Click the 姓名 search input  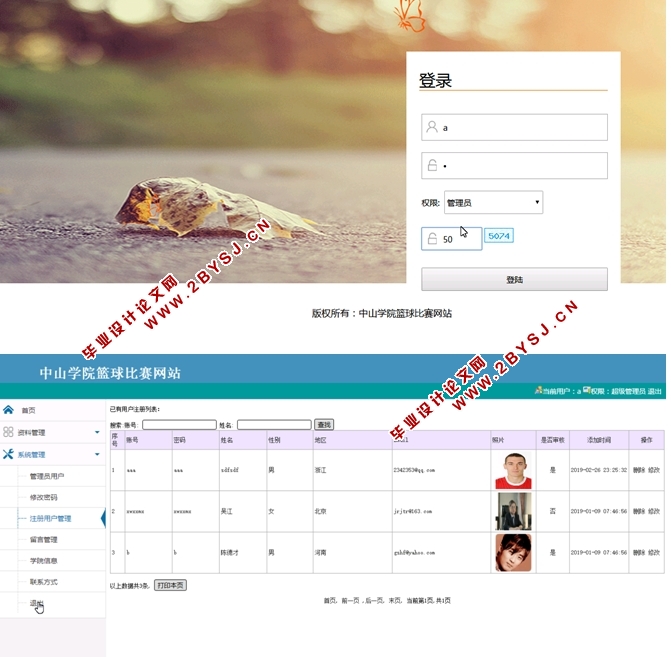274,425
